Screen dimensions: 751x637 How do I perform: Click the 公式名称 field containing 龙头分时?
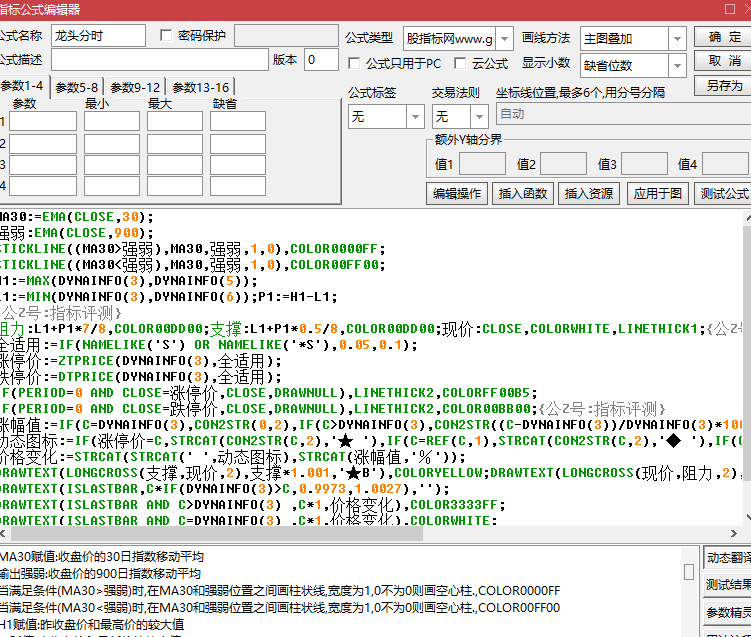coord(98,35)
